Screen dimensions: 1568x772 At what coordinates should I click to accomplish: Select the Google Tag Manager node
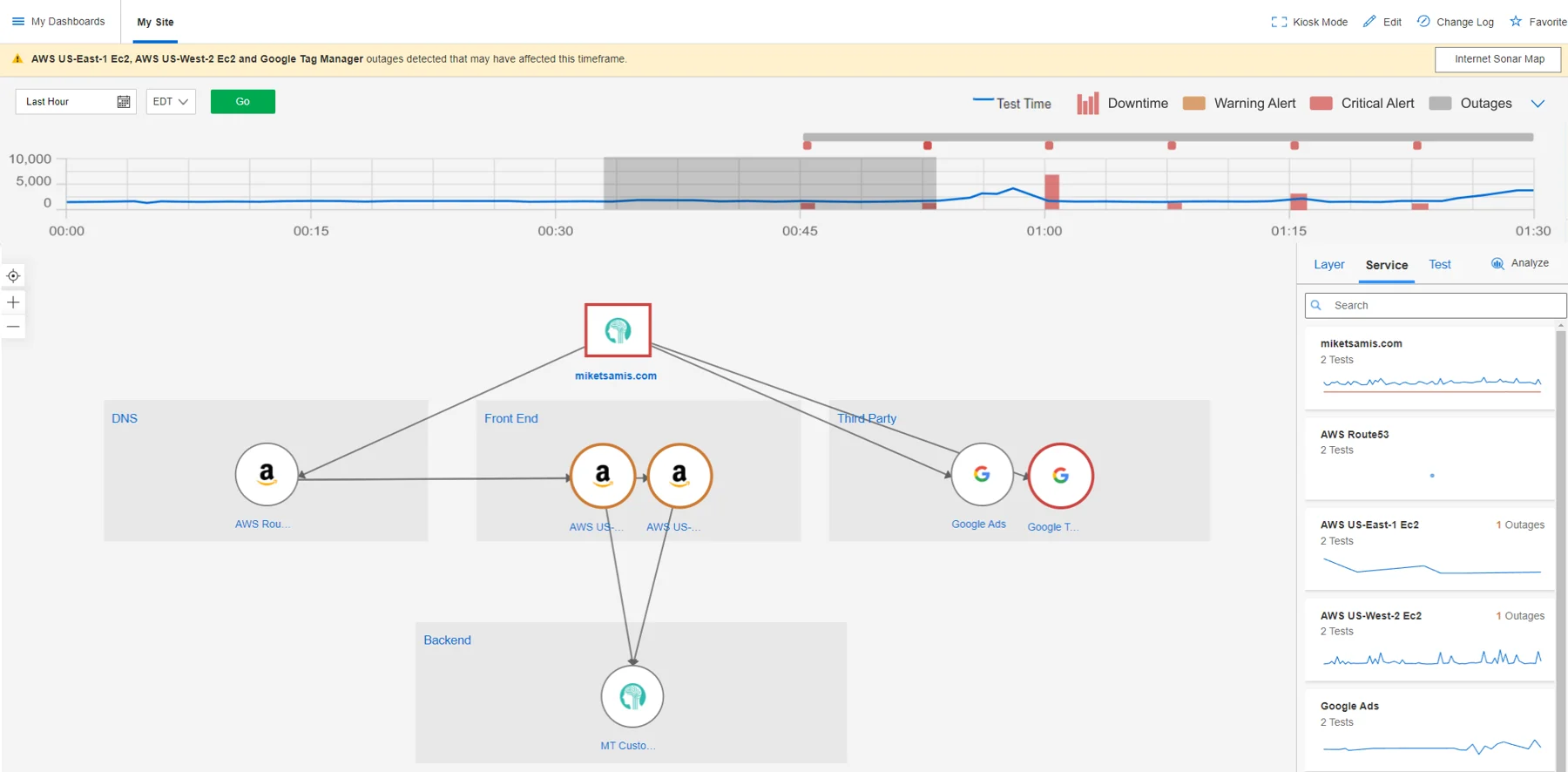[x=1060, y=476]
